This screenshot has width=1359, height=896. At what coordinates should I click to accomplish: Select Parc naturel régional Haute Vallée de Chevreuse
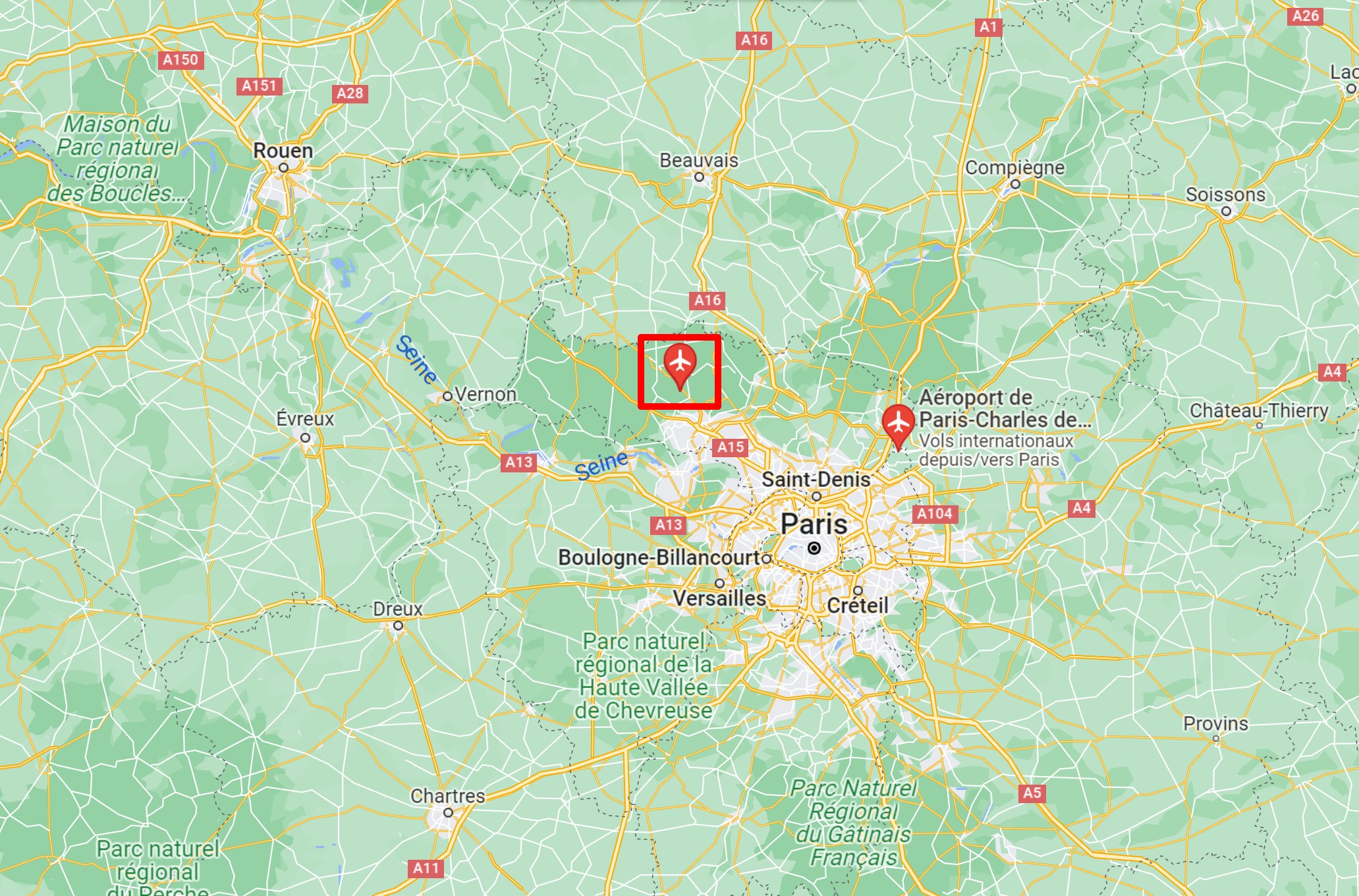[x=644, y=676]
